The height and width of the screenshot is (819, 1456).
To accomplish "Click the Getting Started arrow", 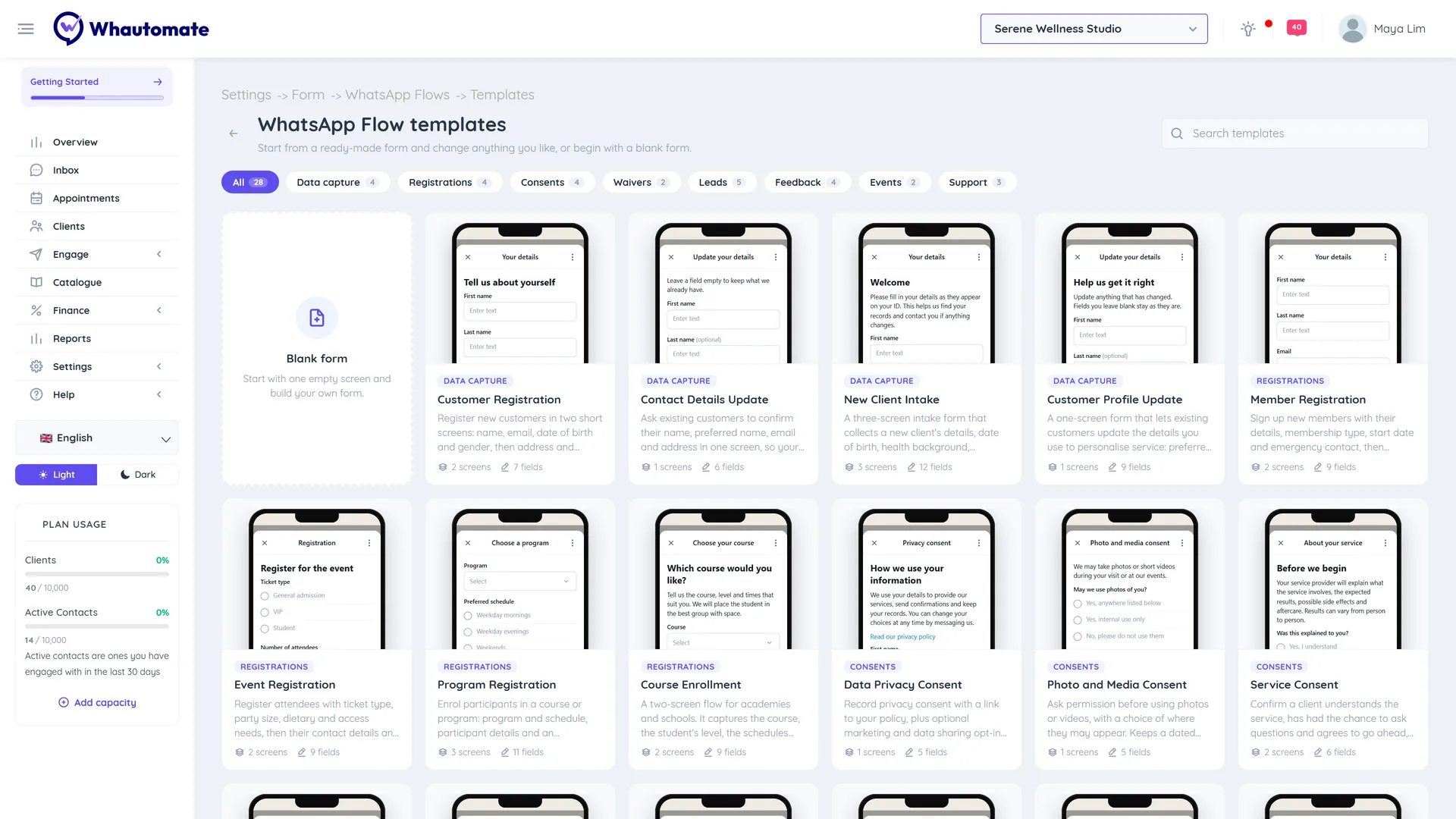I will 158,82.
